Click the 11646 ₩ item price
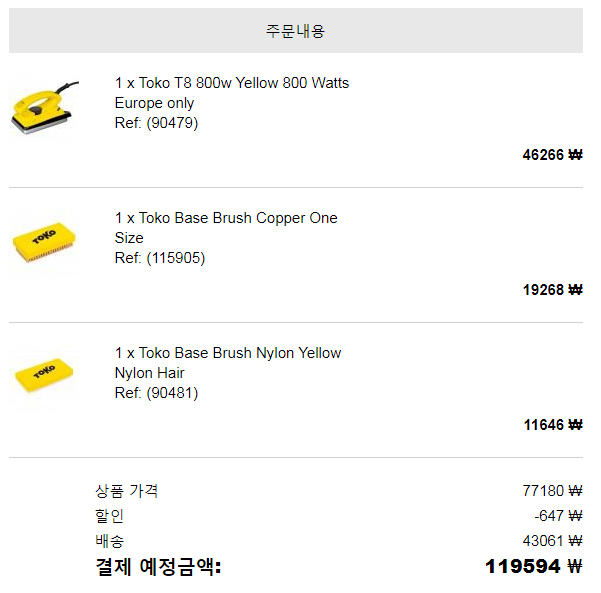This screenshot has height=593, width=601. tap(553, 425)
